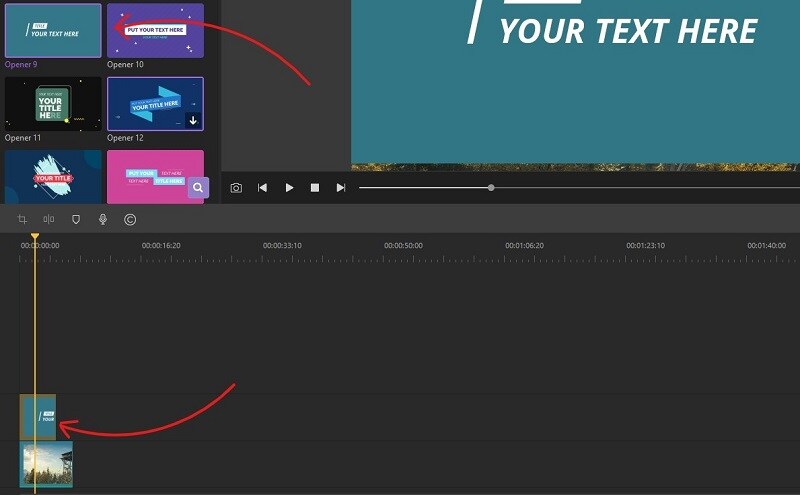Move the preview progress slider handle
Image resolution: width=800 pixels, height=495 pixels.
point(491,188)
